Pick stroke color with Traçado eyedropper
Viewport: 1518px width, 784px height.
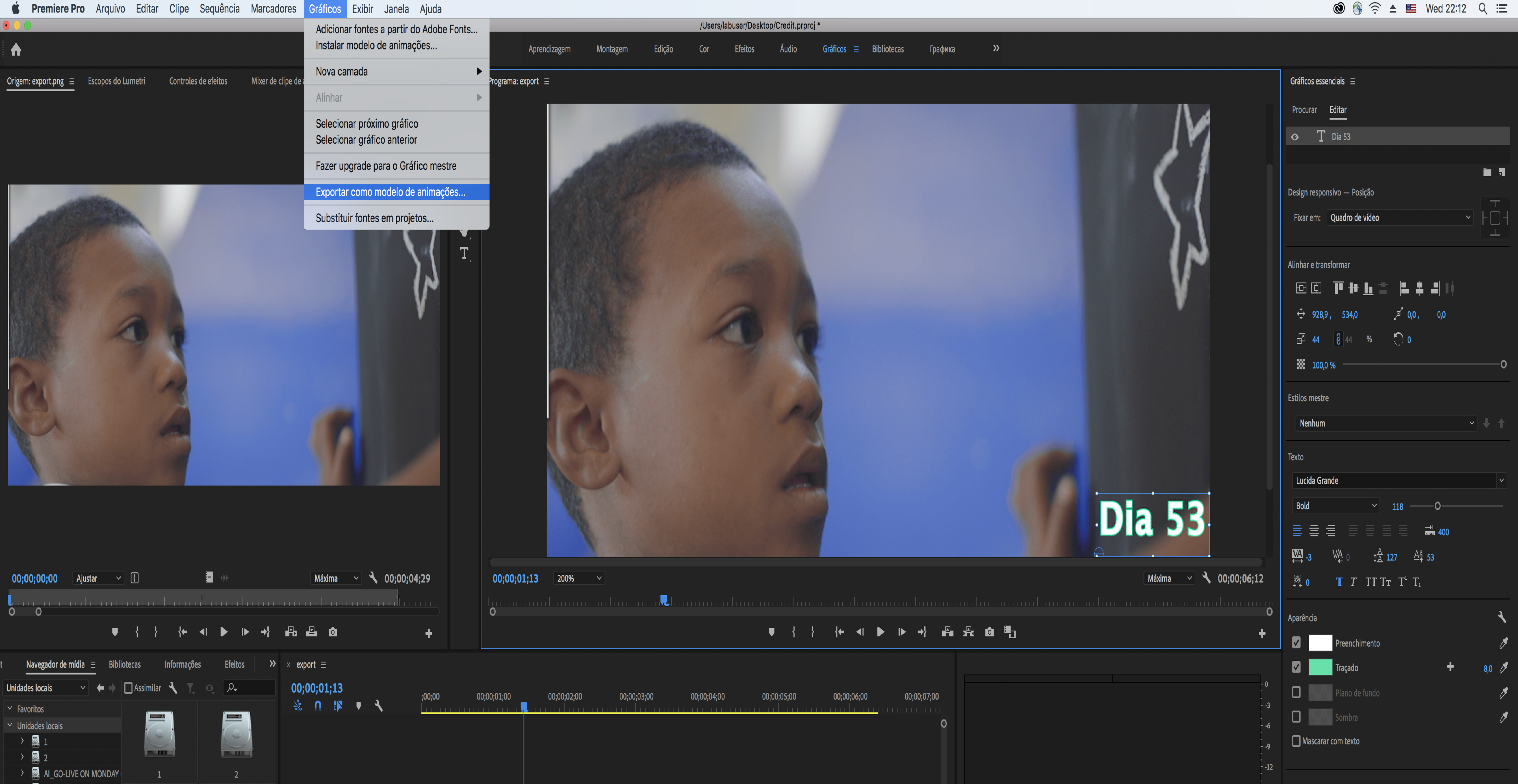(x=1503, y=667)
